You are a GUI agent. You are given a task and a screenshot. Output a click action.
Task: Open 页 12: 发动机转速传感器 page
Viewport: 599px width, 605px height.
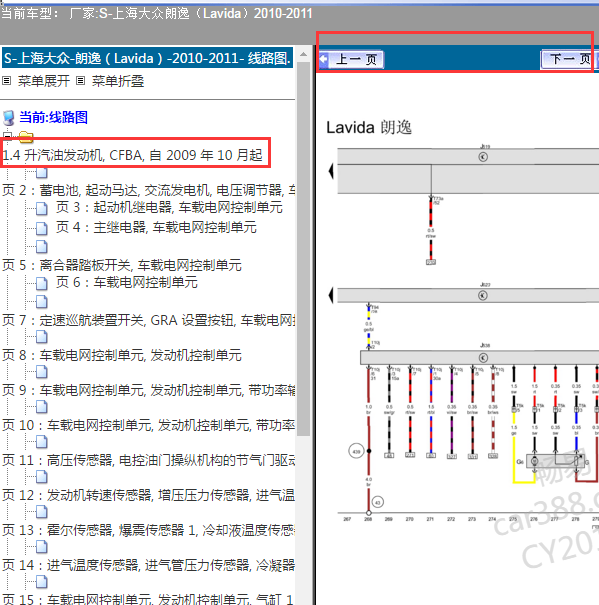click(148, 495)
